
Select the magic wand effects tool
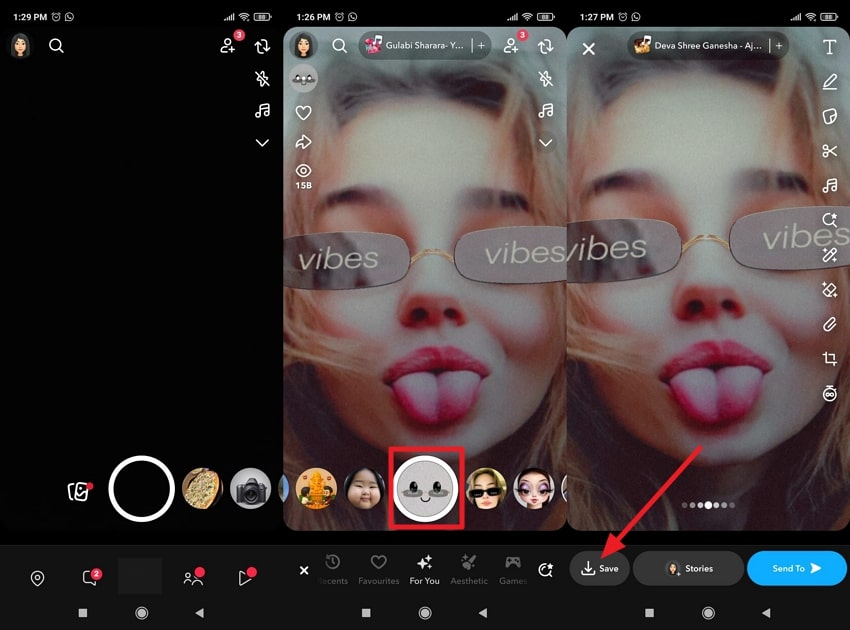point(829,254)
